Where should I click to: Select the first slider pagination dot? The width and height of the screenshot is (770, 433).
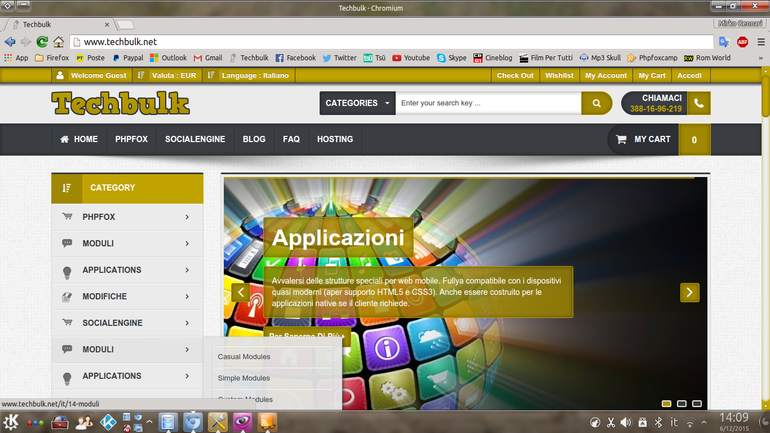[666, 404]
